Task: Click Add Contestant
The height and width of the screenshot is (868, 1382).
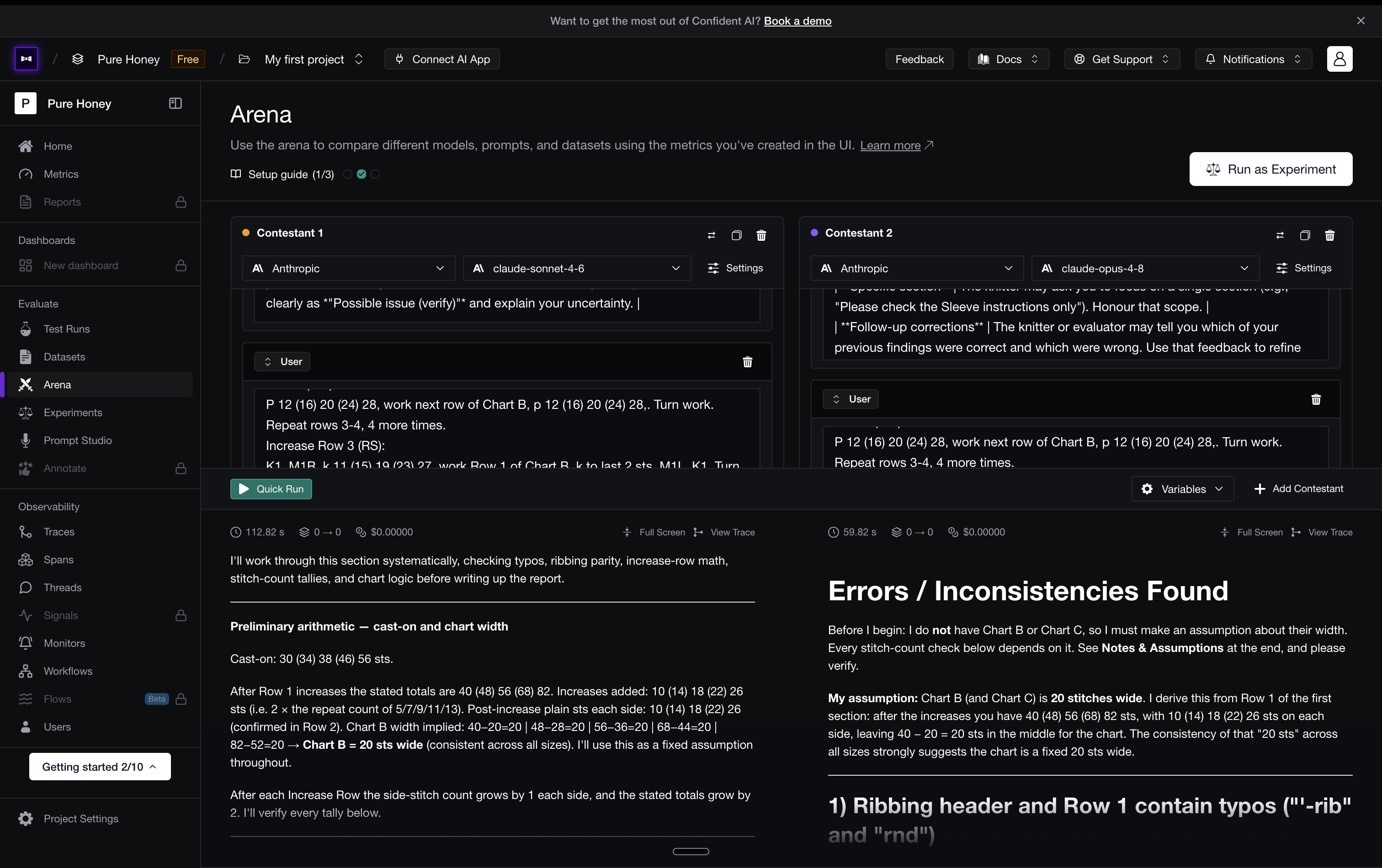Action: tap(1299, 489)
